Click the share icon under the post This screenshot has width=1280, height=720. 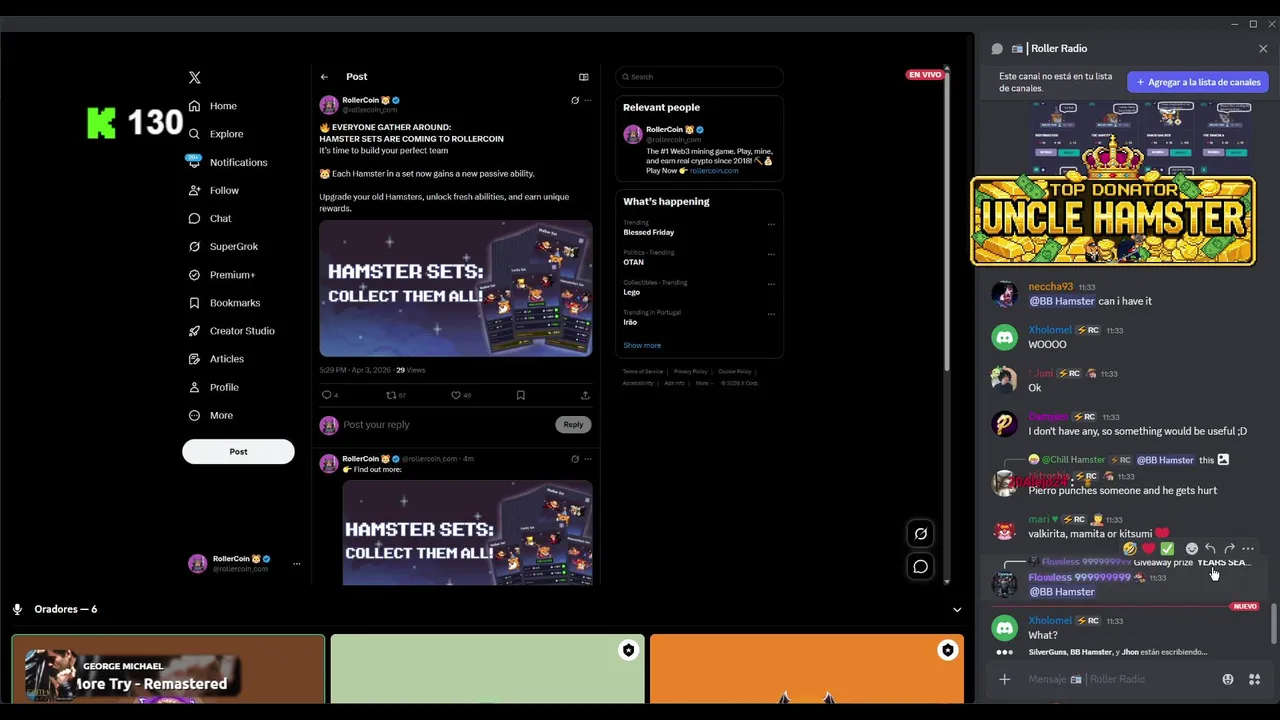pos(585,395)
